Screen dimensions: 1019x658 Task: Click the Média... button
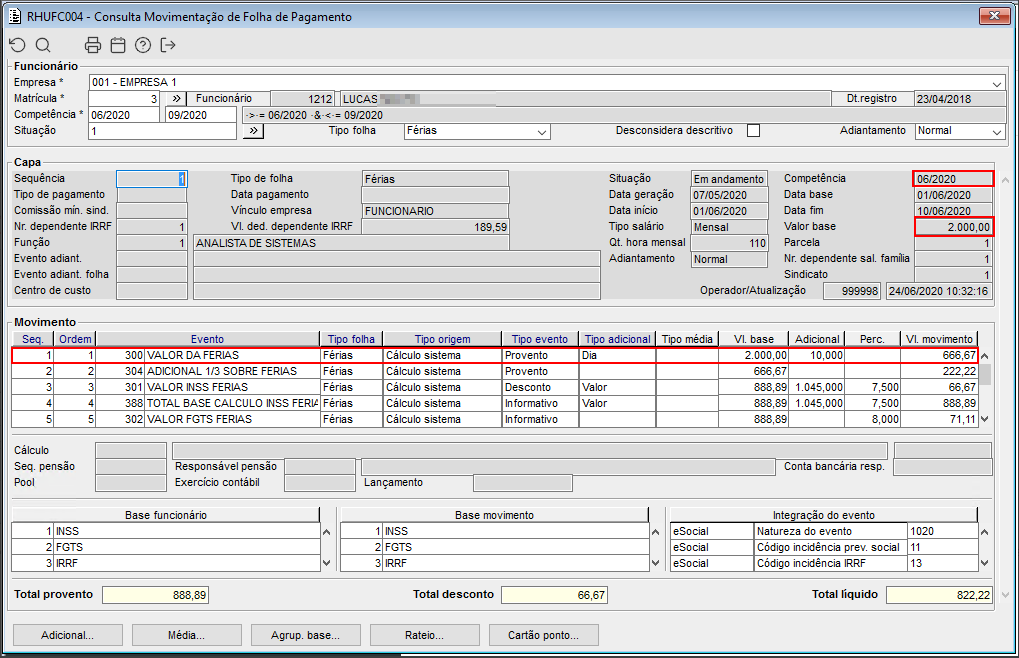coord(186,635)
